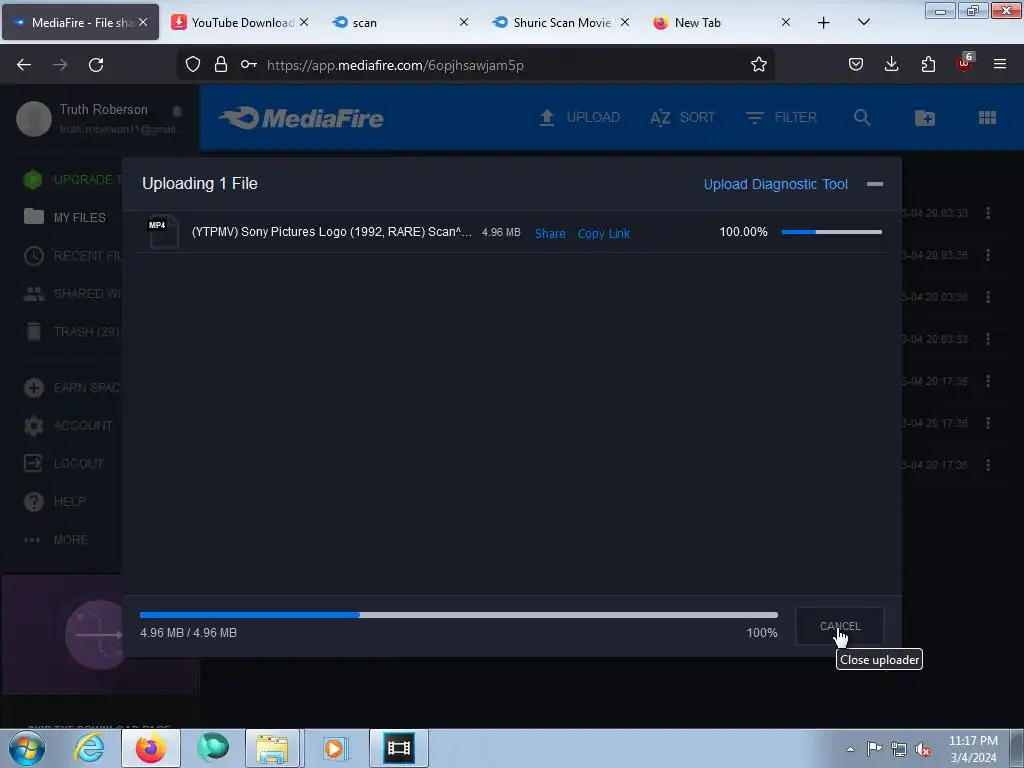
Task: Open the tracking protection shield icon
Action: (193, 65)
